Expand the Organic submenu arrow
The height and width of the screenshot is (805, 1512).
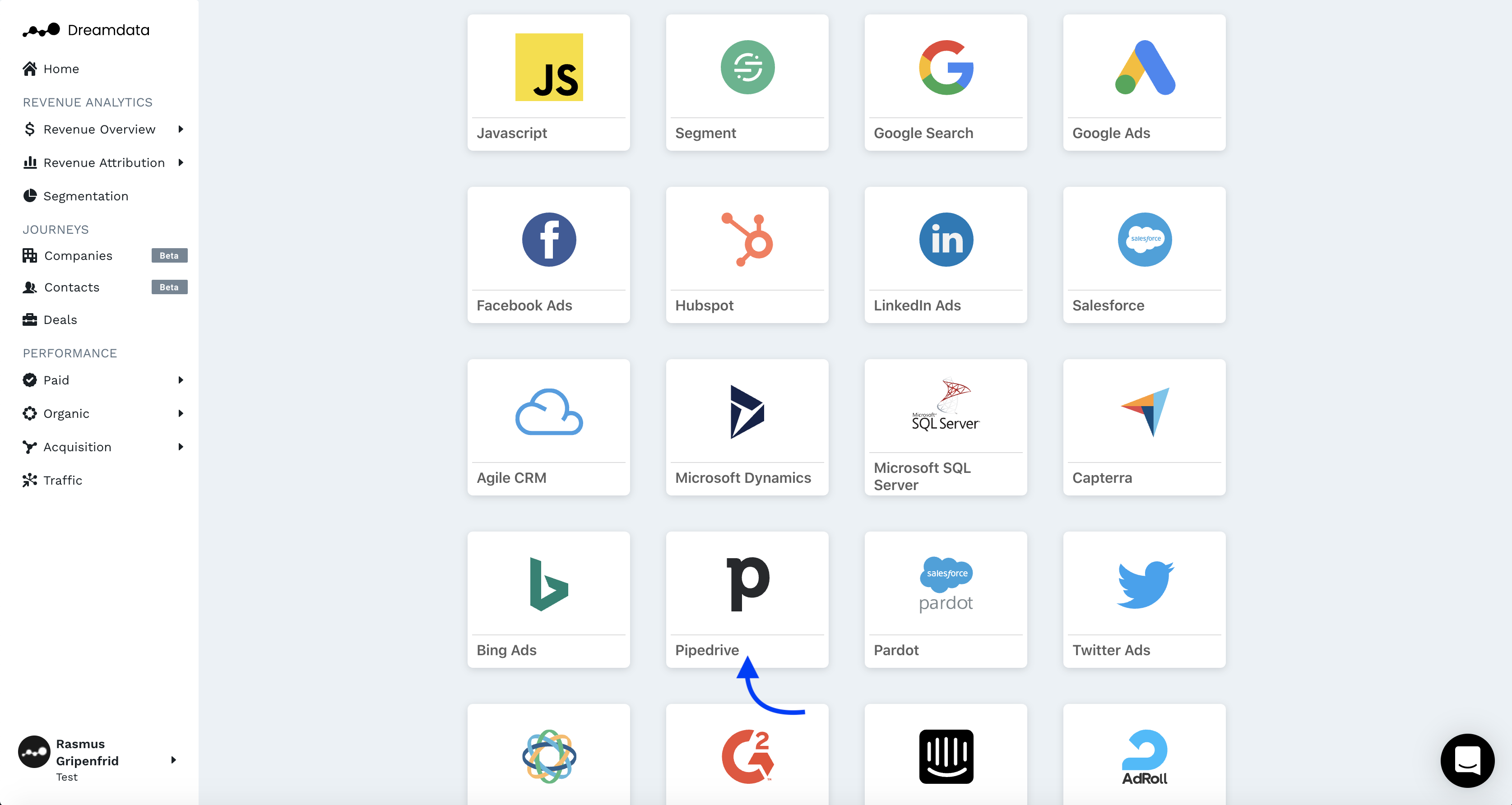[x=180, y=414]
